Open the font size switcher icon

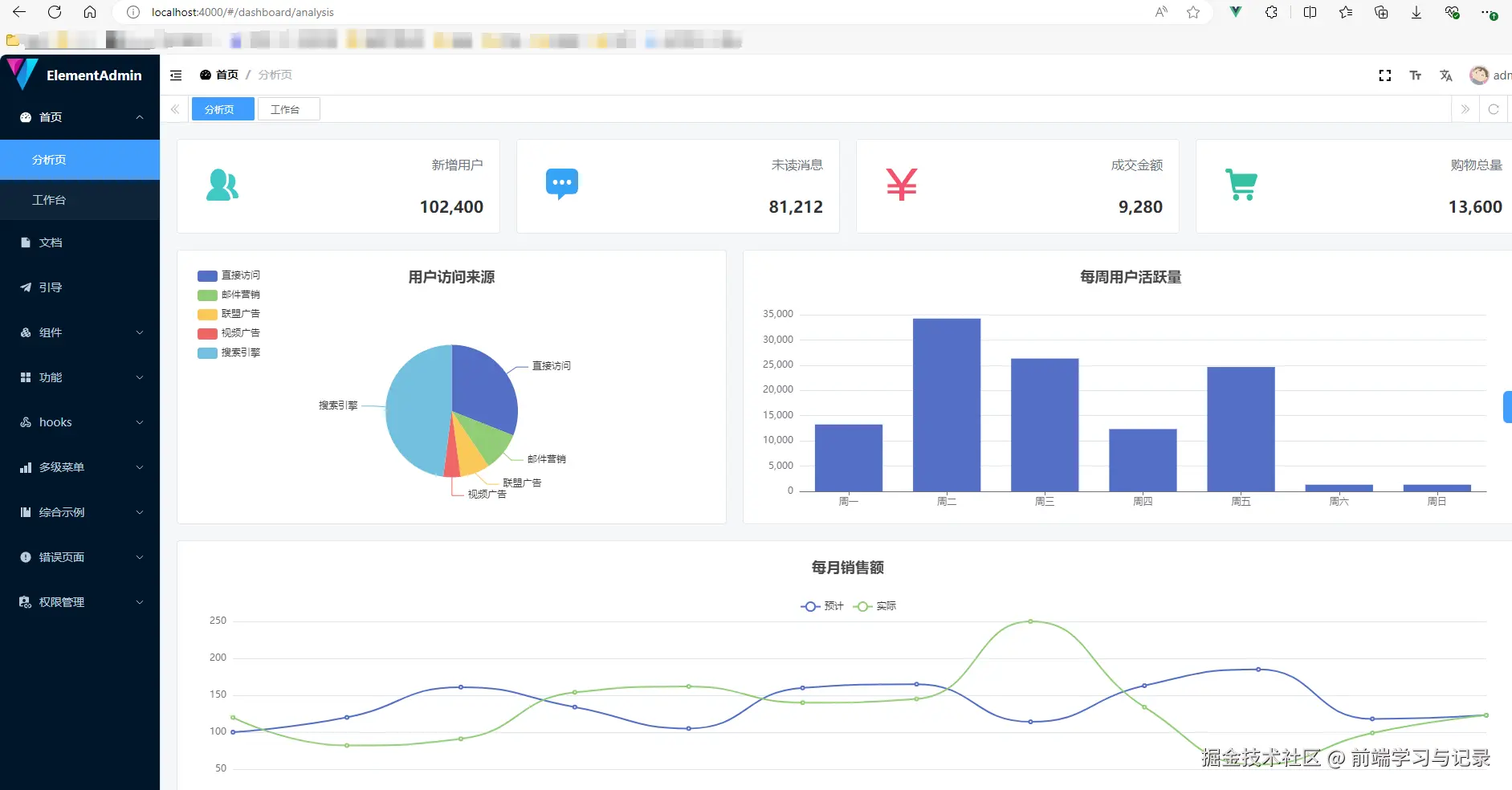pyautogui.click(x=1415, y=75)
